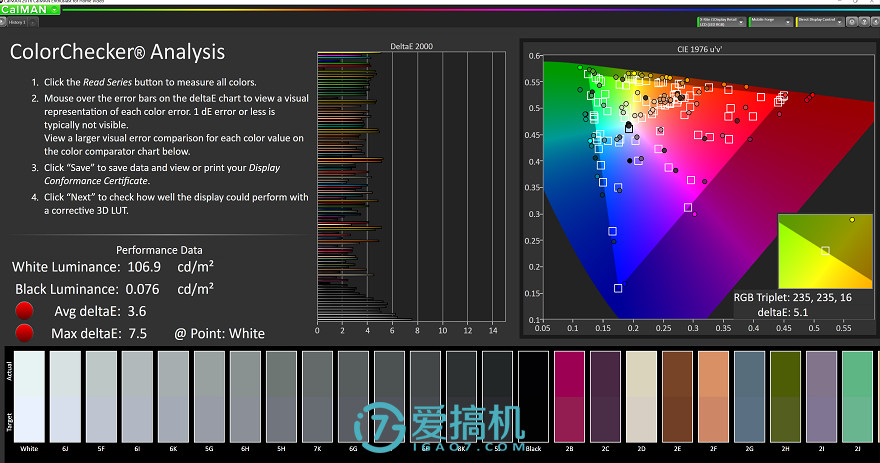Click the '@ Point: White' label

[x=219, y=333]
